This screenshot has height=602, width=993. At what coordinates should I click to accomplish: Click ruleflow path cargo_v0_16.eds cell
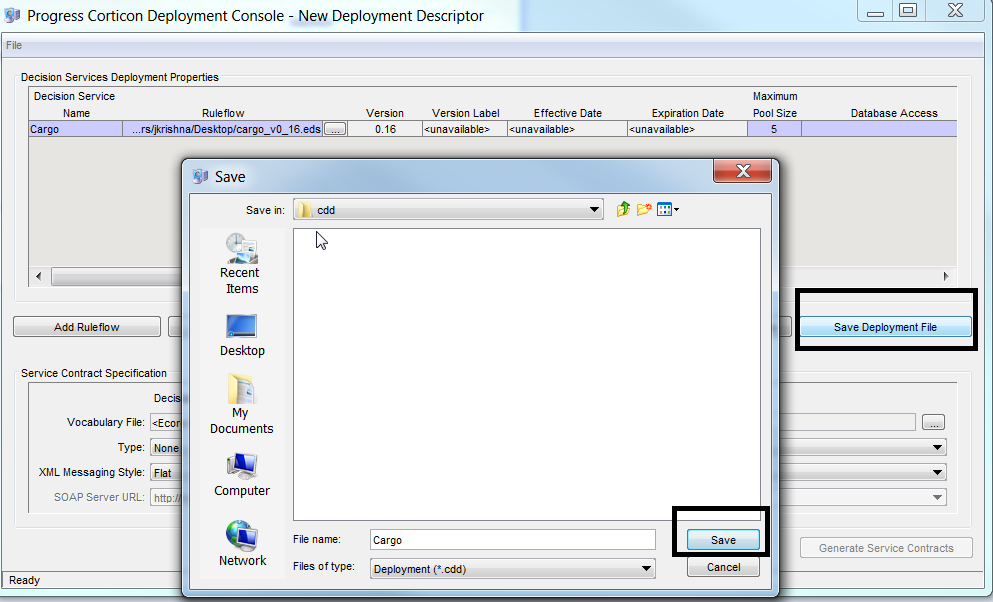223,129
